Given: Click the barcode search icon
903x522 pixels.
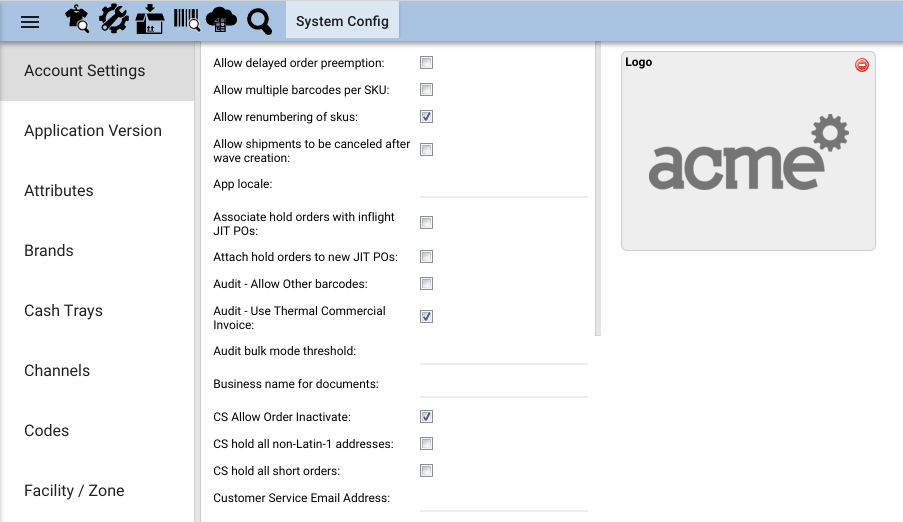Looking at the screenshot, I should click(x=187, y=19).
